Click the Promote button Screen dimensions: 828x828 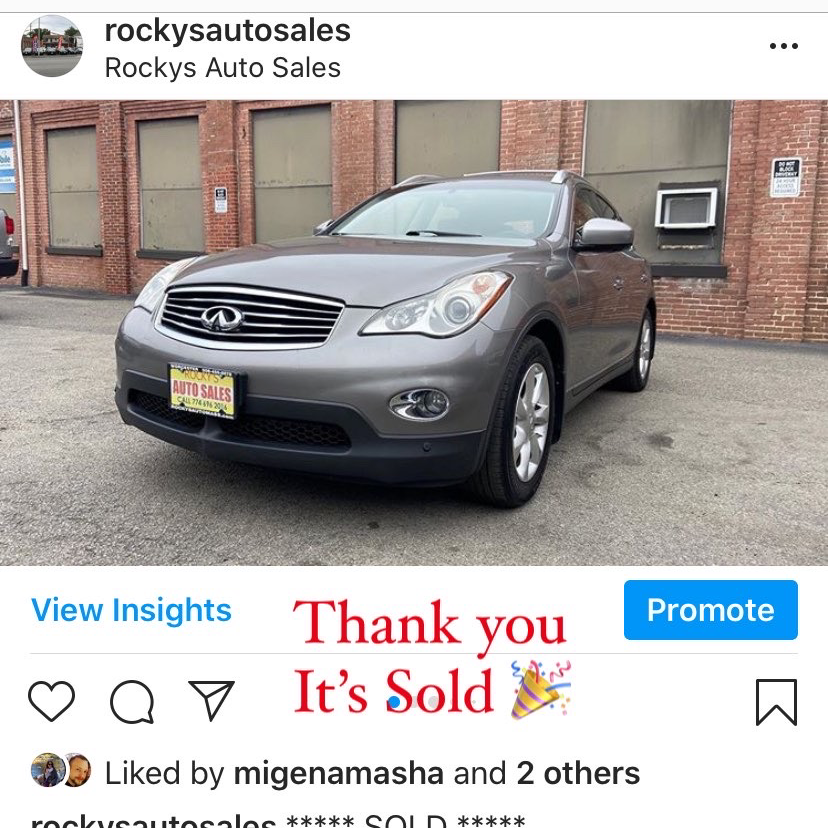[711, 610]
